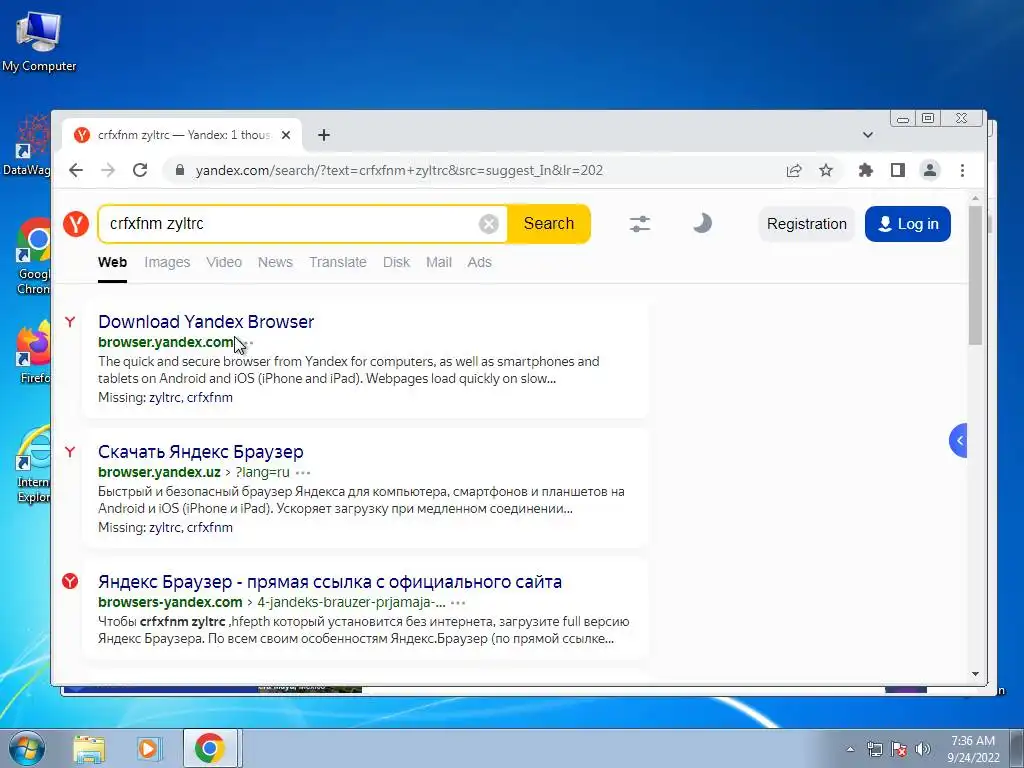
Task: Select the My Computer desktop icon
Action: [x=39, y=40]
